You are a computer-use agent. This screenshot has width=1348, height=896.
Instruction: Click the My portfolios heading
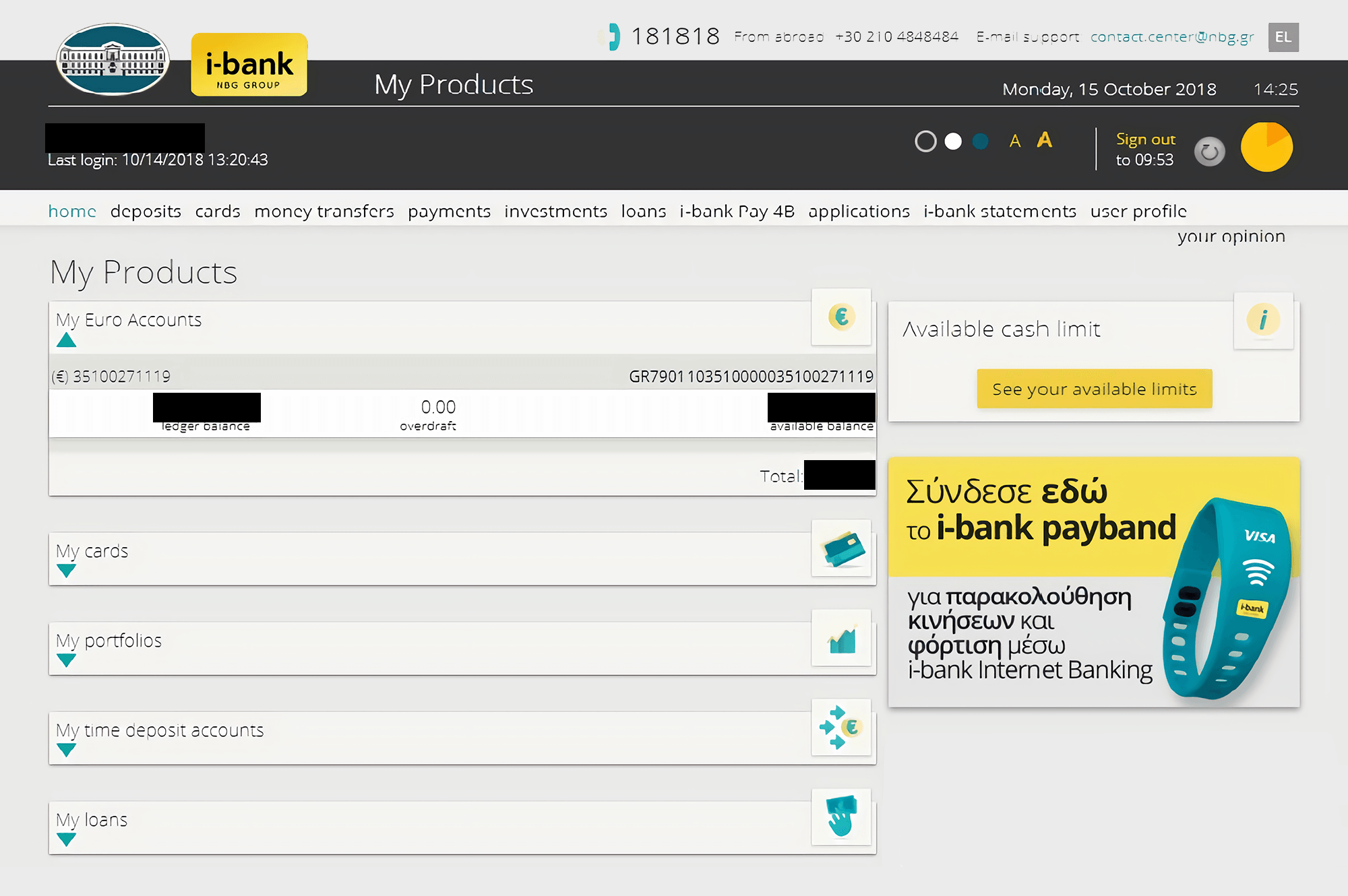coord(109,641)
